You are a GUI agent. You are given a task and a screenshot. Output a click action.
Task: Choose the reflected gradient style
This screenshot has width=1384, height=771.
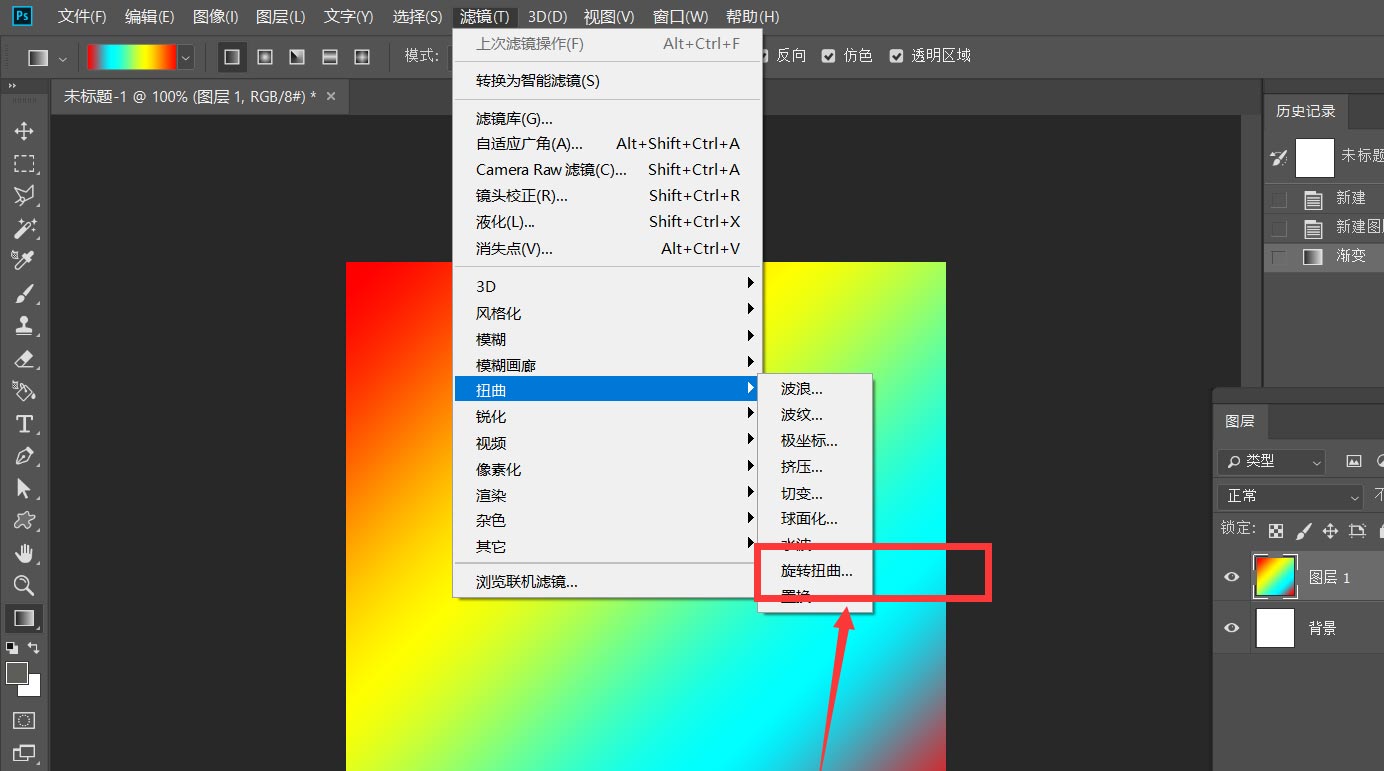330,57
